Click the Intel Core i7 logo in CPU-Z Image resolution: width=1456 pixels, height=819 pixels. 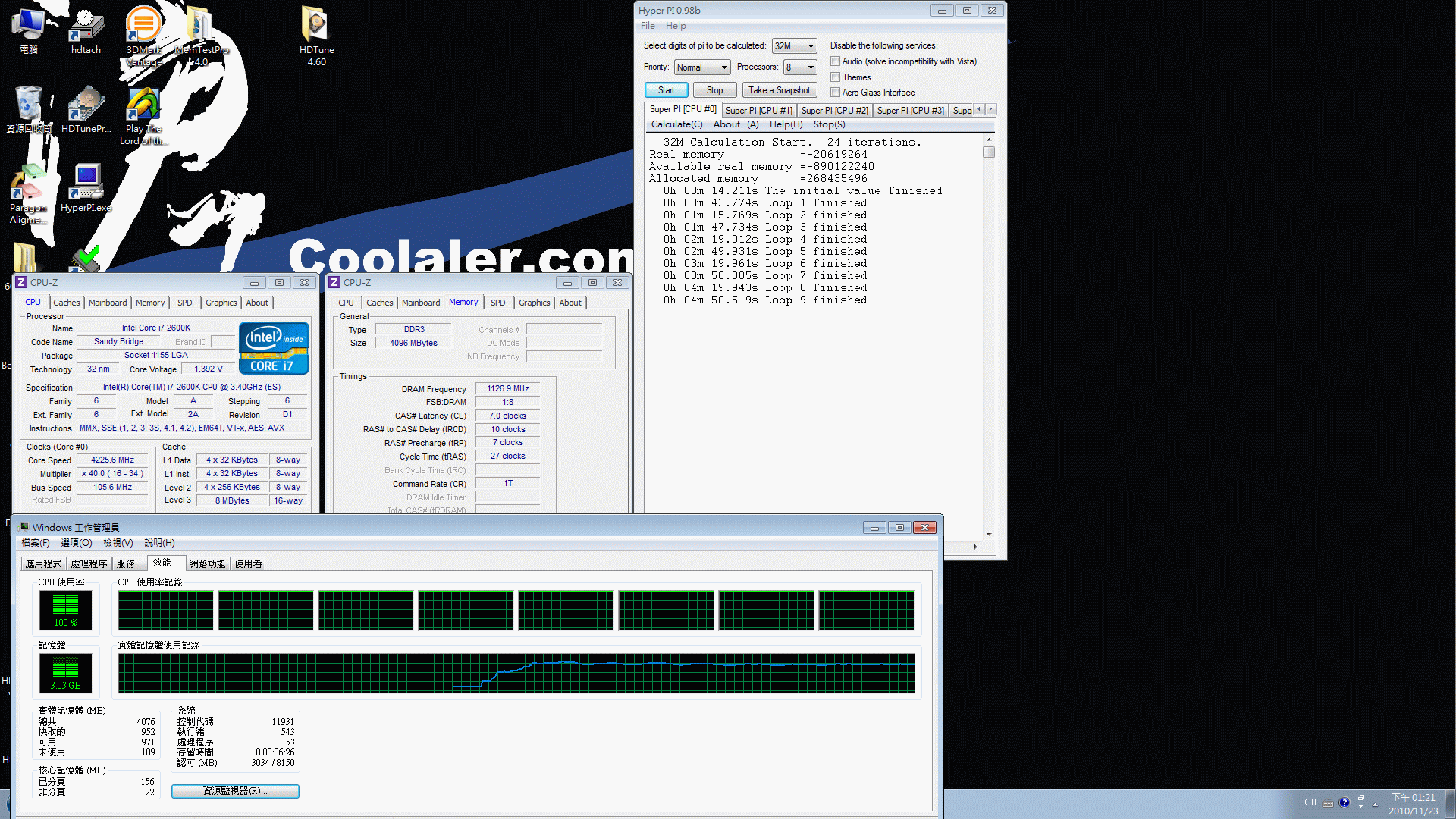click(x=274, y=348)
